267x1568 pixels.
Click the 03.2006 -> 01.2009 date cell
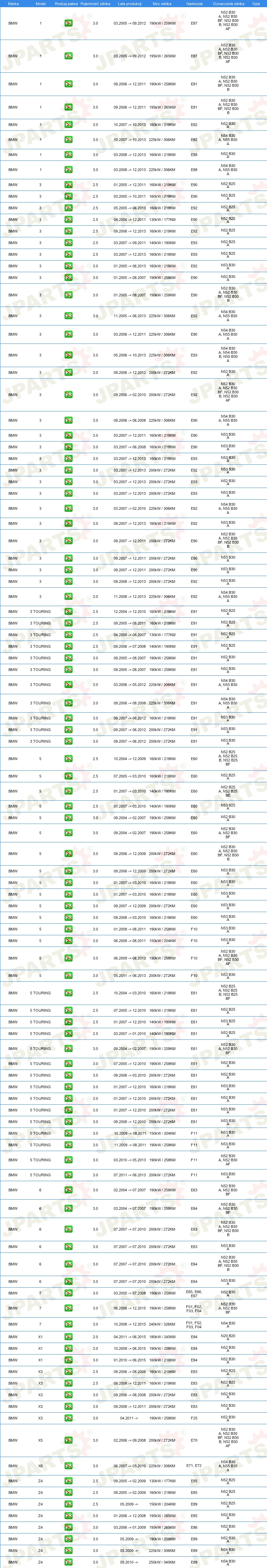point(129,1527)
